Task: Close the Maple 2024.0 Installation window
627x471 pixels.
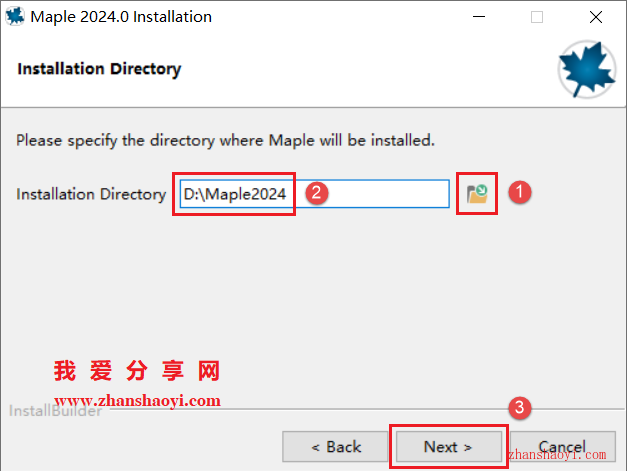Action: (x=596, y=17)
